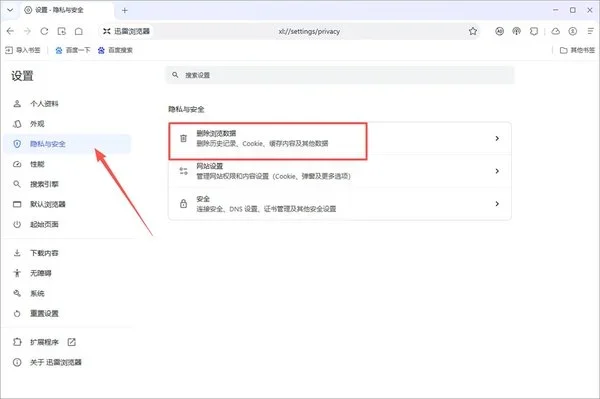Click the 关于 info icon
This screenshot has width=600, height=399.
pyautogui.click(x=17, y=362)
